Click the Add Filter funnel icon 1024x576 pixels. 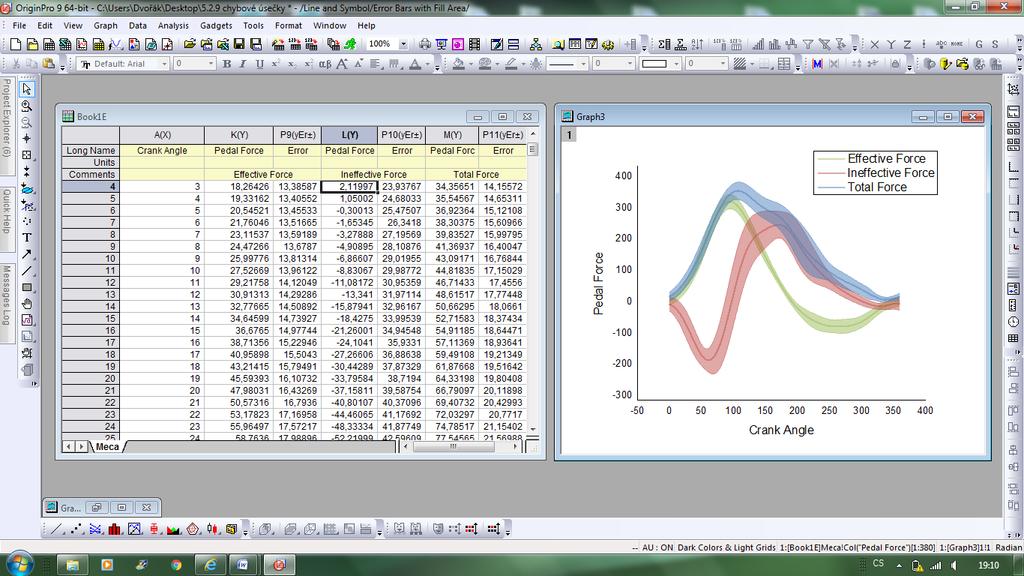pos(808,44)
